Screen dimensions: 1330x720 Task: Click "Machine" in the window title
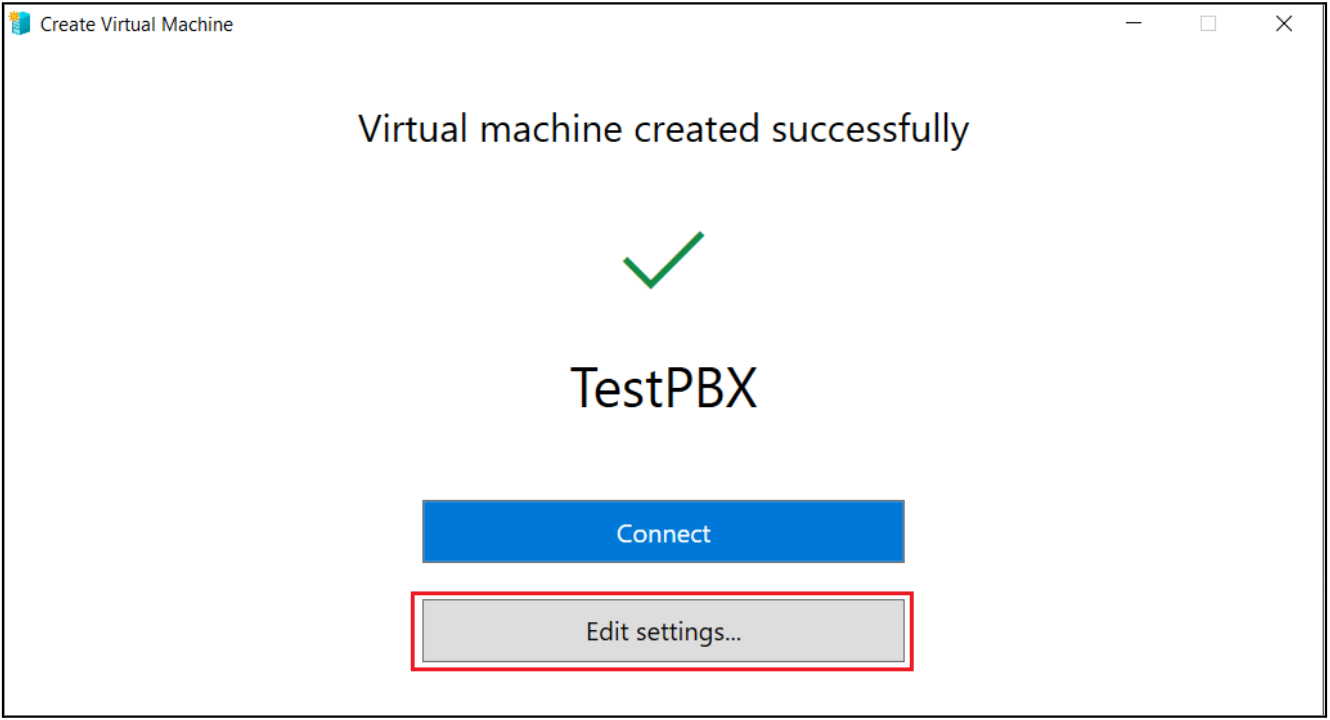201,25
